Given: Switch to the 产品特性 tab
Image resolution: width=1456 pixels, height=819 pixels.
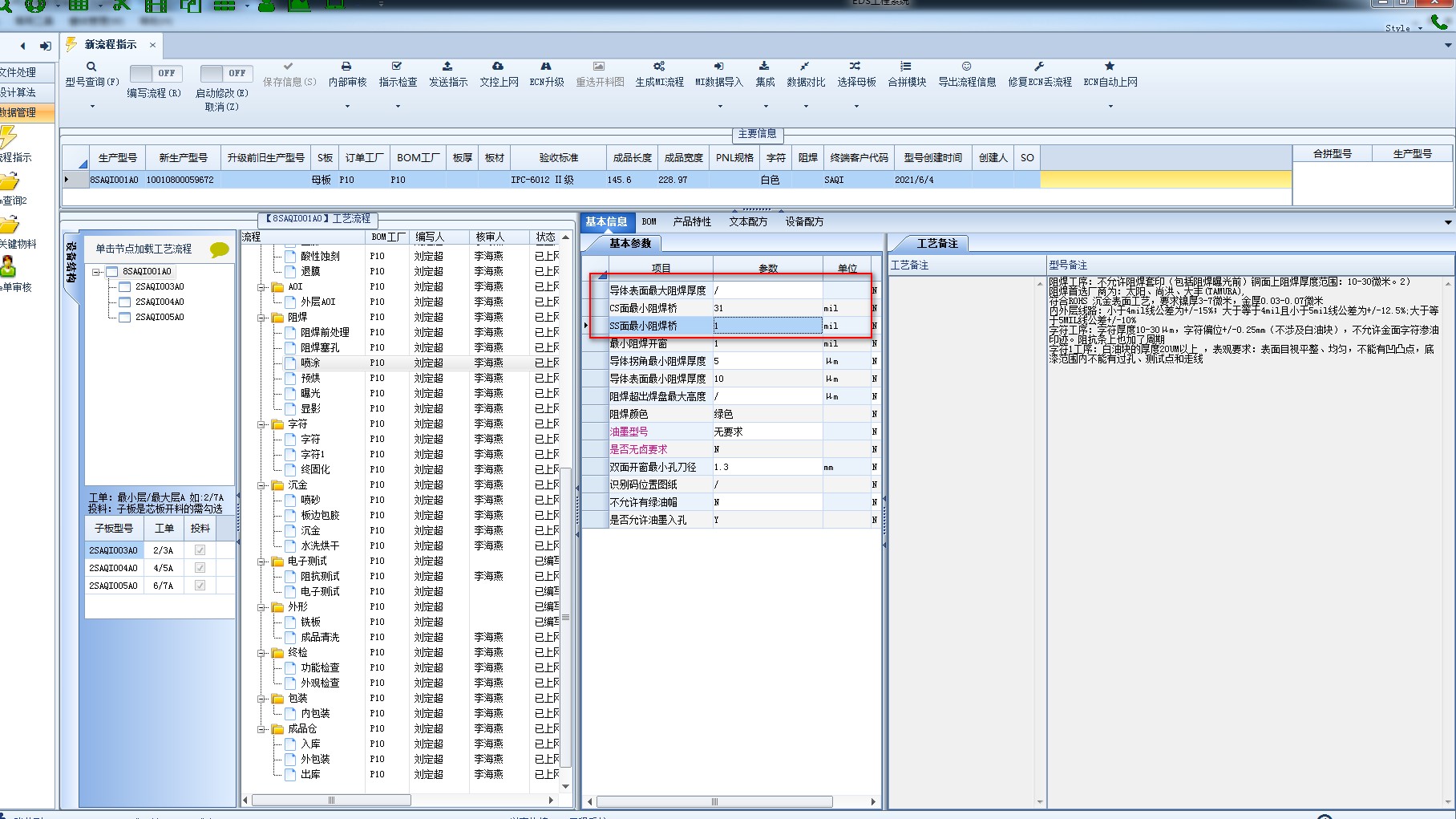Looking at the screenshot, I should coord(692,221).
